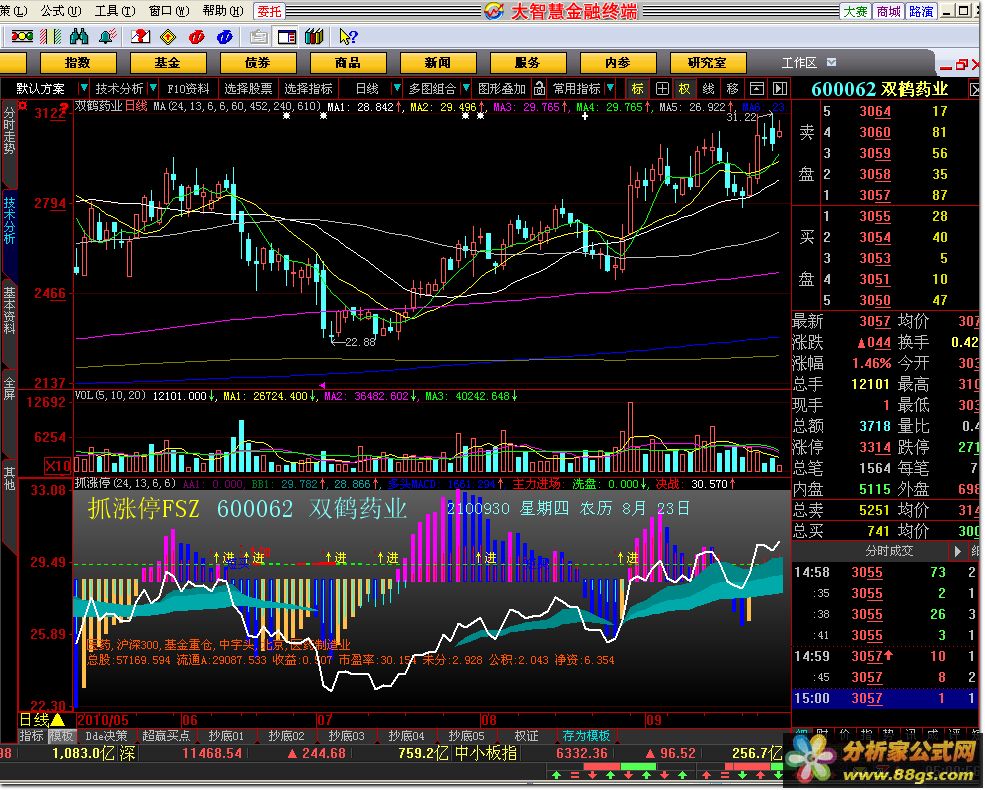The height and width of the screenshot is (790, 985).
Task: Click the grayed clipboard toolbar icon
Action: [258, 37]
